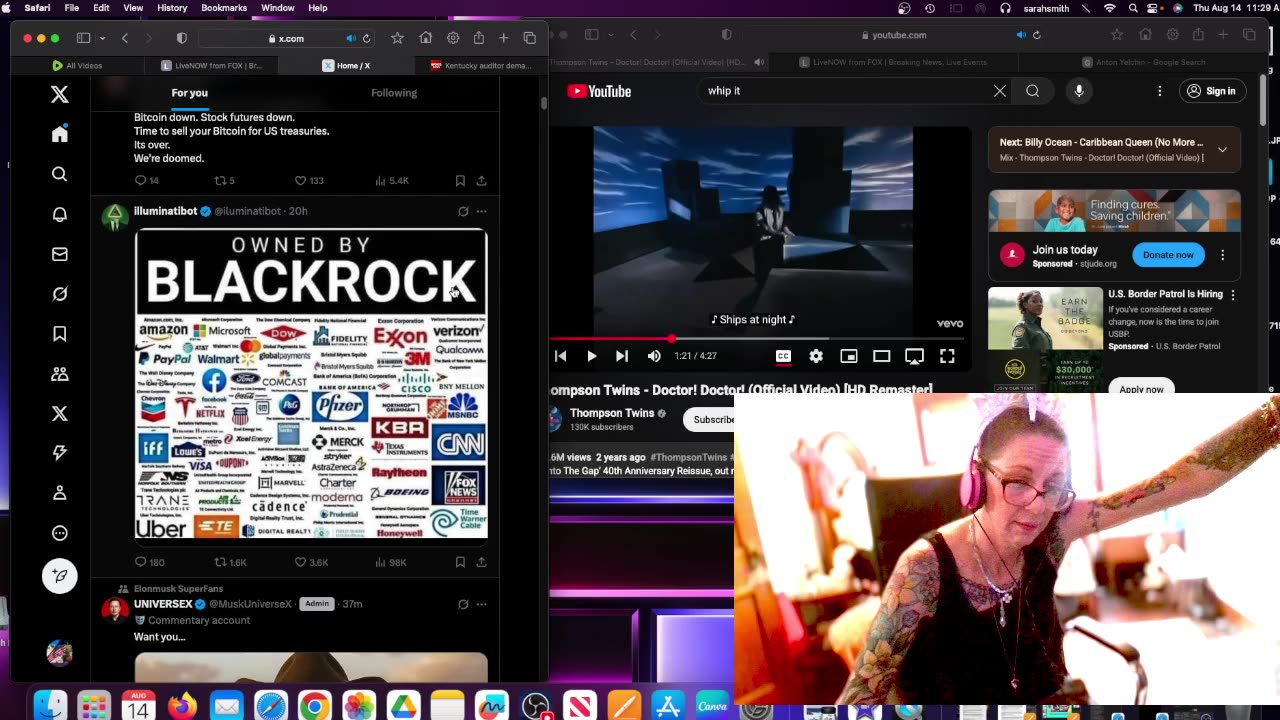Viewport: 1280px width, 720px height.
Task: Expand the Next Billy Ocean playlist panel
Action: click(1222, 150)
